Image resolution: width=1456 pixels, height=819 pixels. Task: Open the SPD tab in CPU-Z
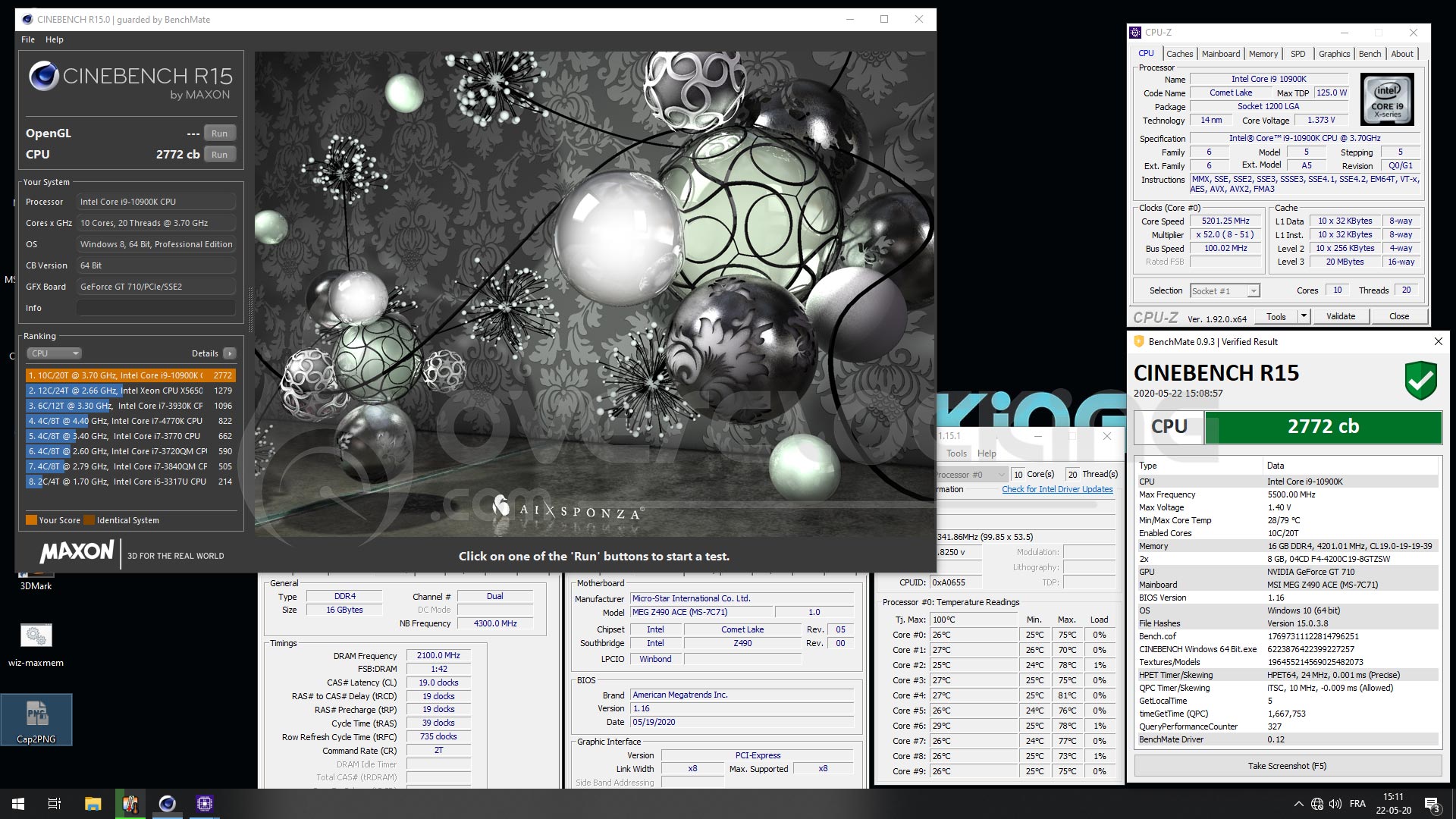pos(1298,54)
